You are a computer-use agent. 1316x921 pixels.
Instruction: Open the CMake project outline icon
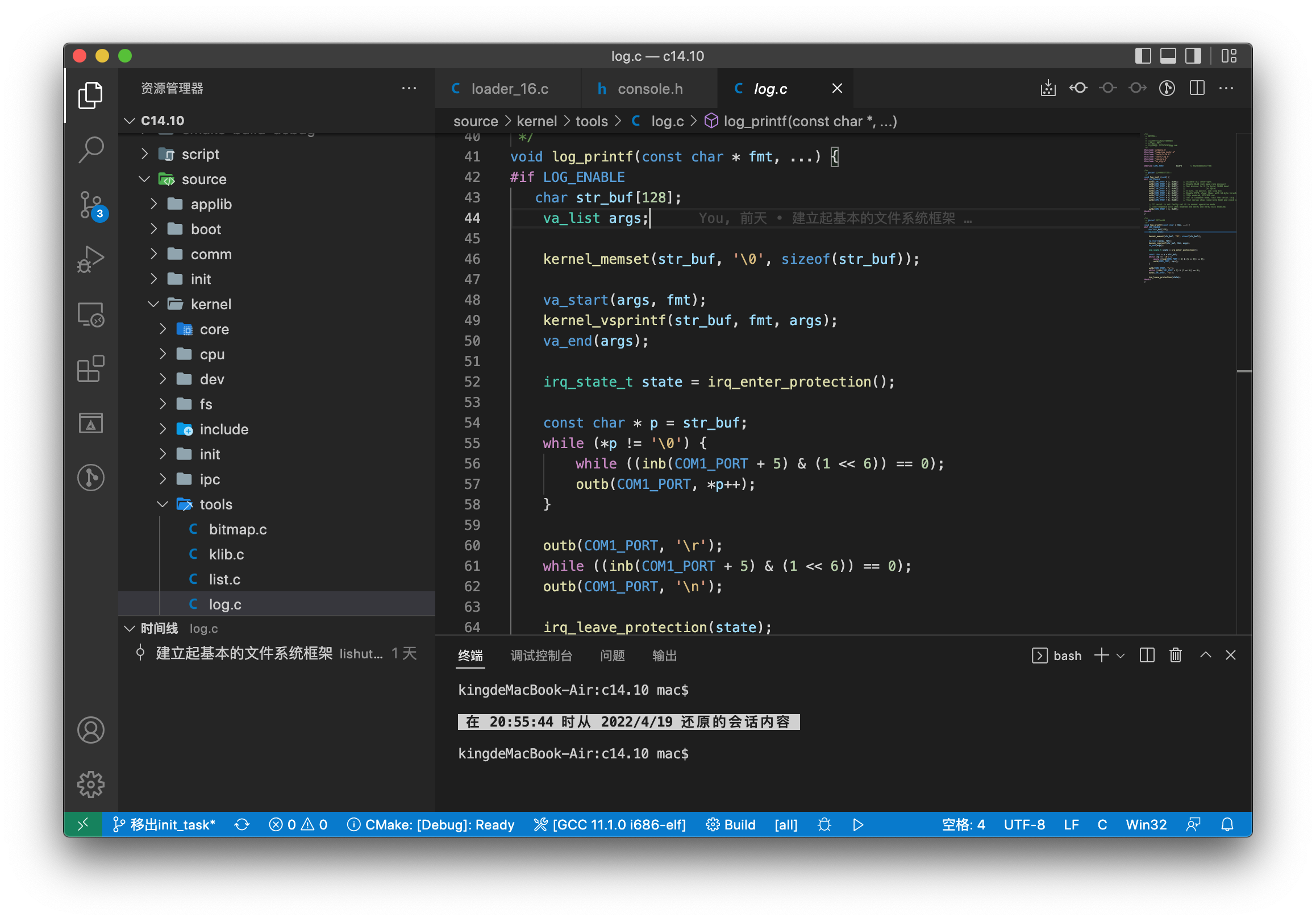(90, 423)
